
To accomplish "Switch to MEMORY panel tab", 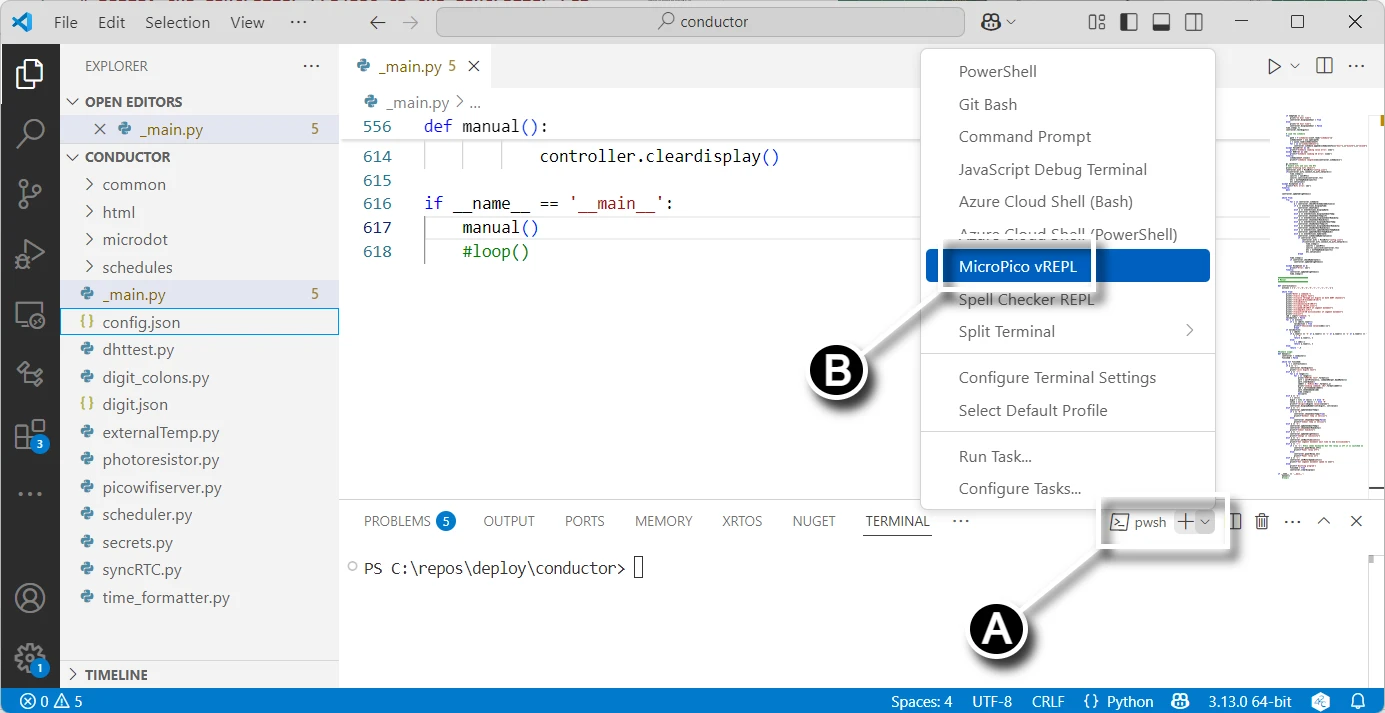I will coord(663,521).
